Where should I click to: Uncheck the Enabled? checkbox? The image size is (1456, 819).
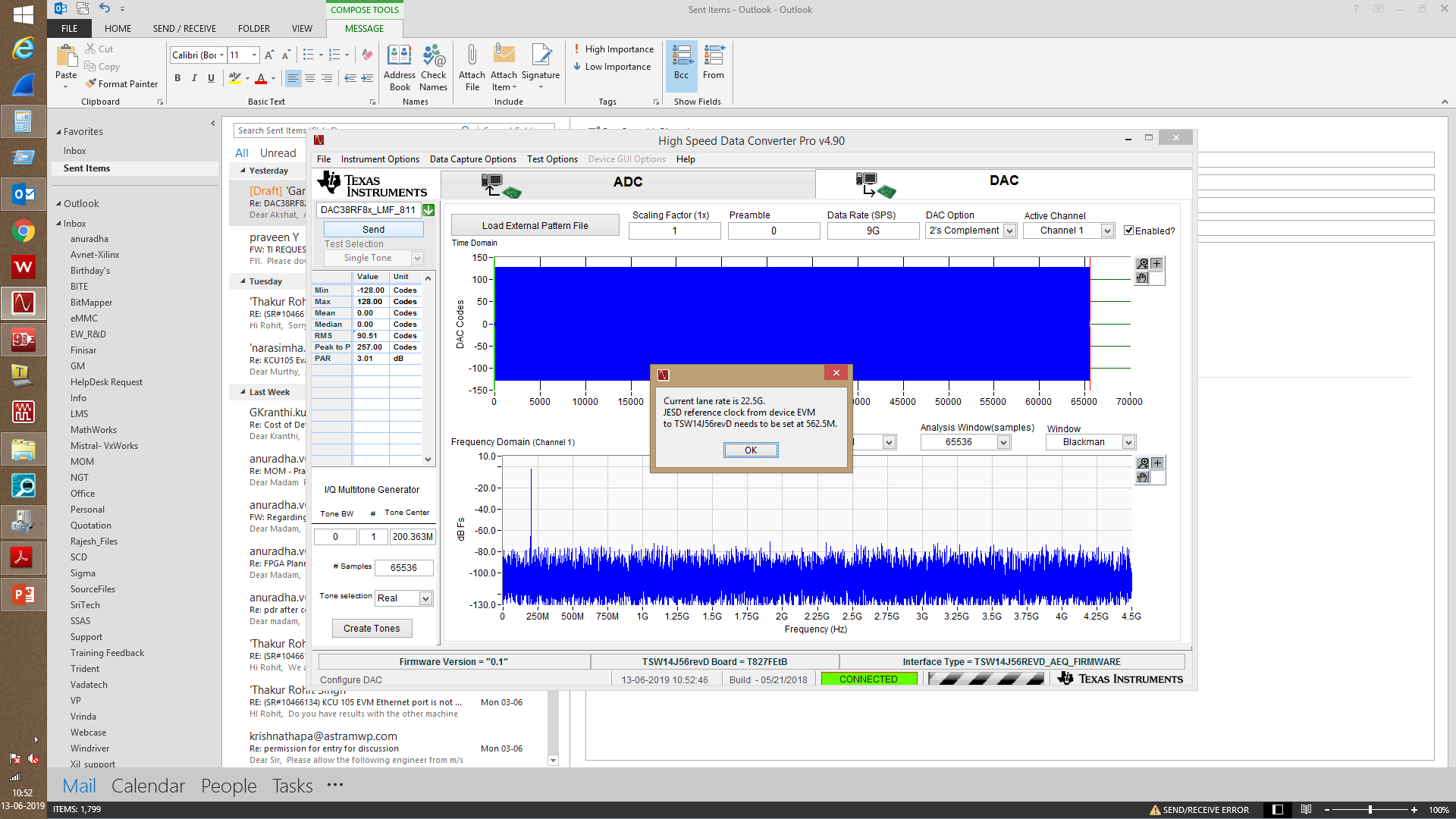tap(1128, 231)
